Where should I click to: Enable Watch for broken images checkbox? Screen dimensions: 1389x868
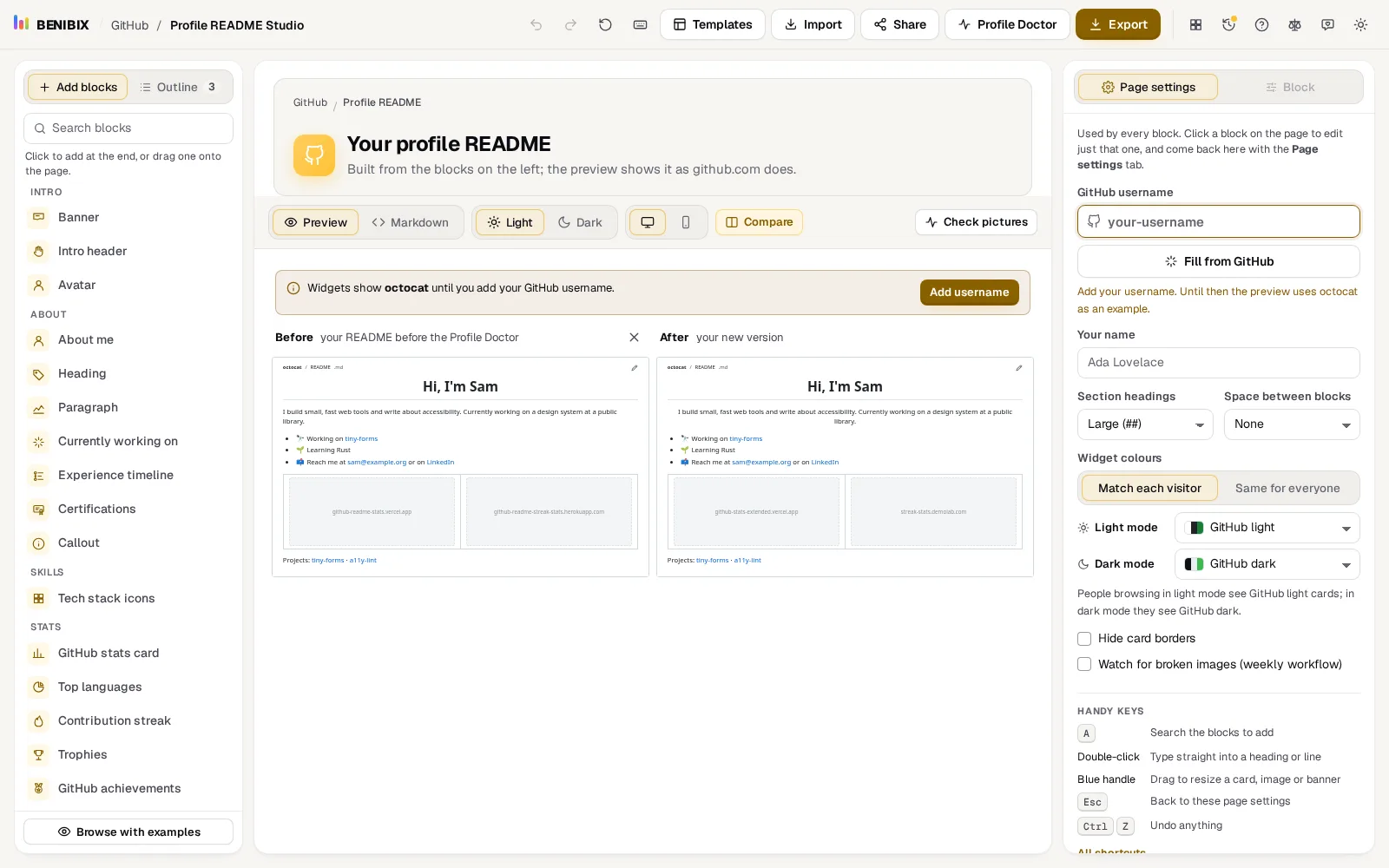tap(1084, 665)
